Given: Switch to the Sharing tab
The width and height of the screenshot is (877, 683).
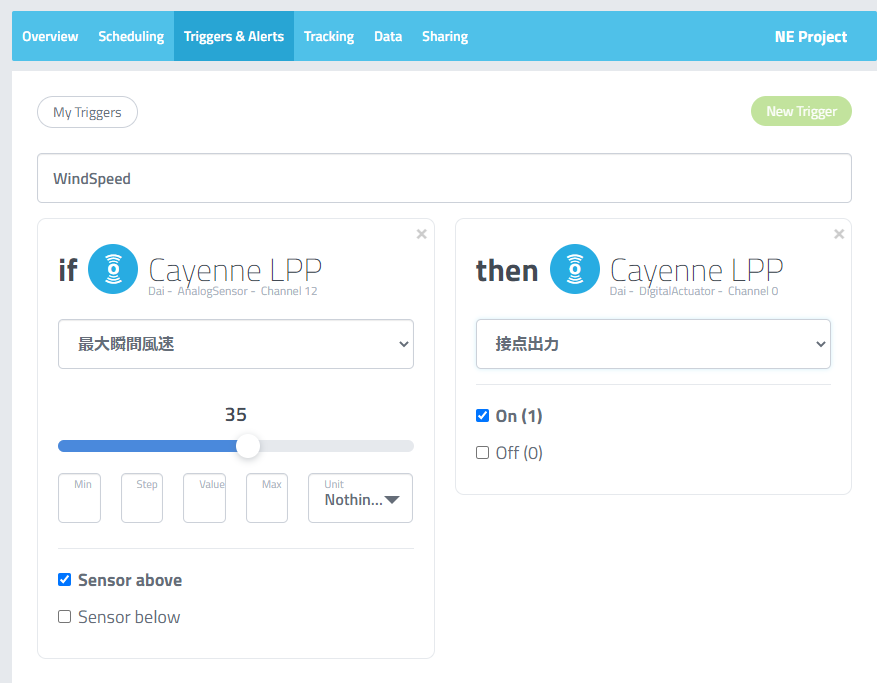Looking at the screenshot, I should [x=445, y=36].
